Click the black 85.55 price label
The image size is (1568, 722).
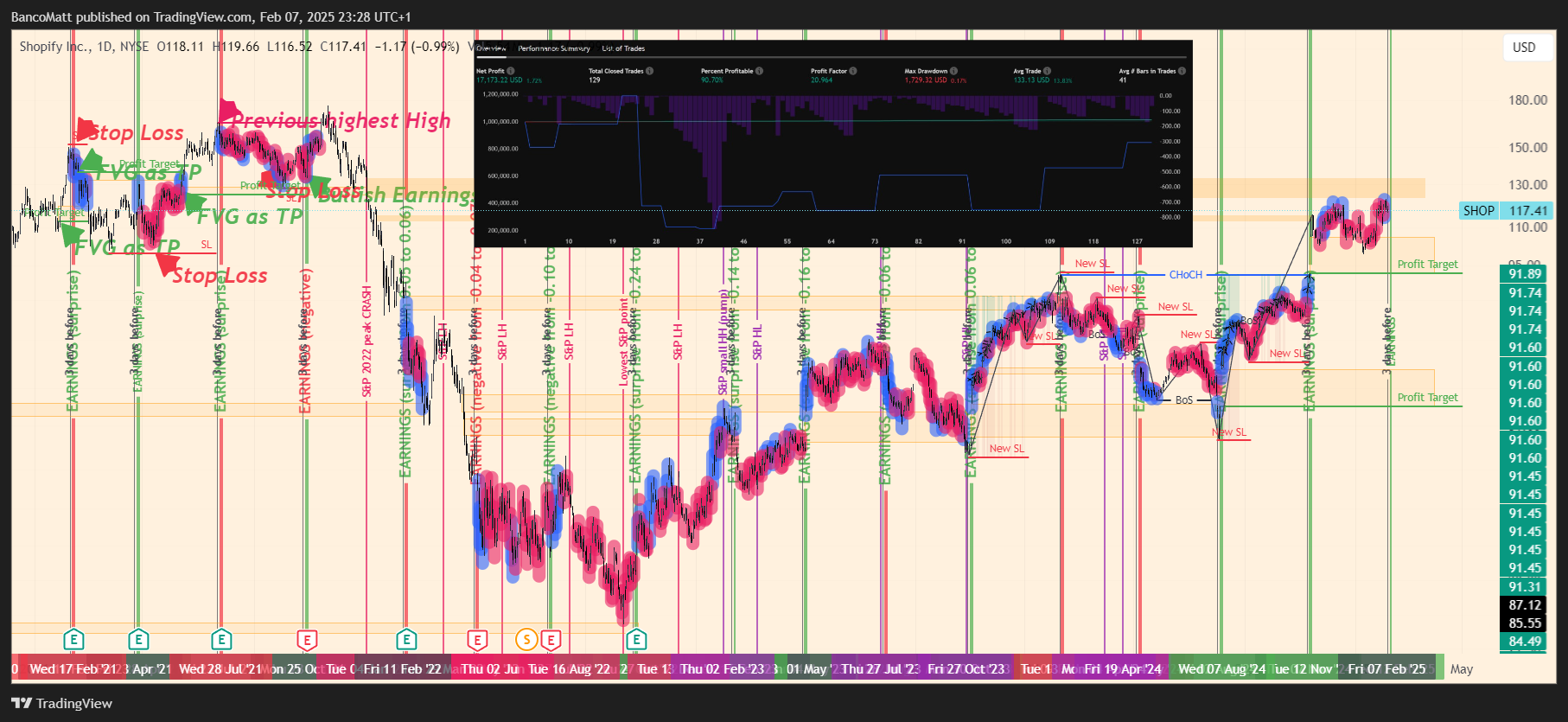click(x=1525, y=623)
